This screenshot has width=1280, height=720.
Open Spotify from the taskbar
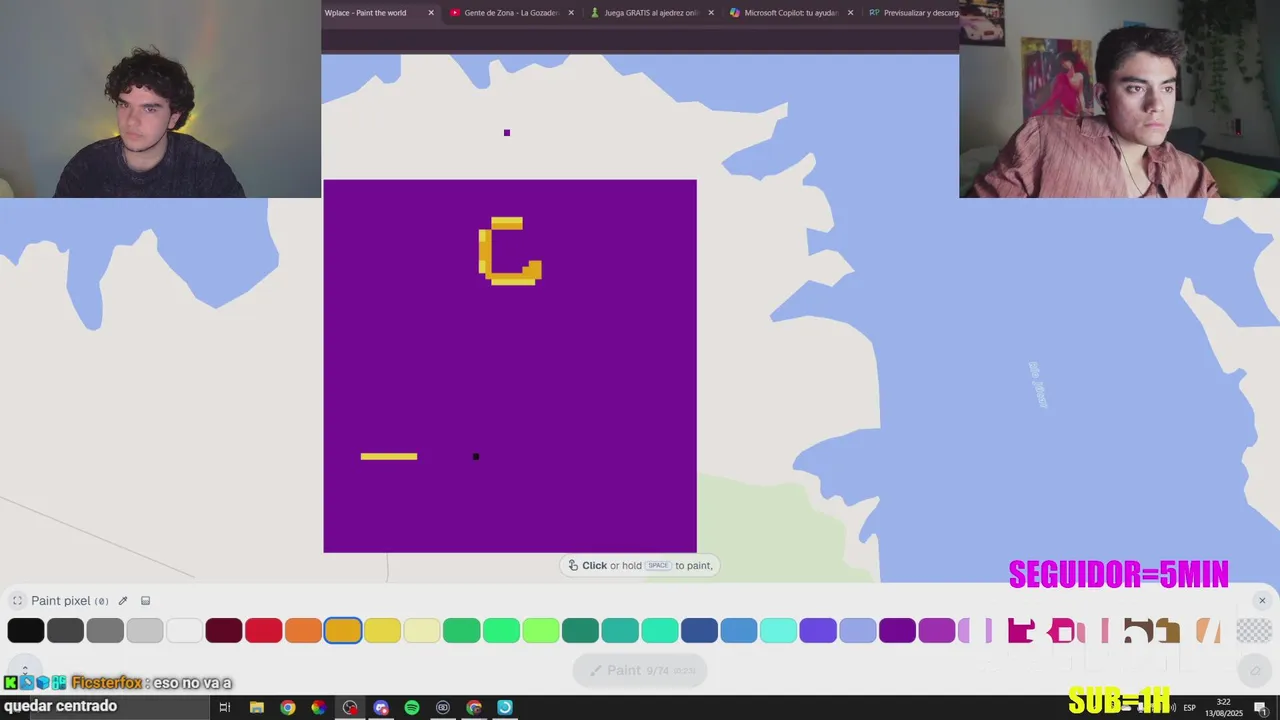(412, 707)
